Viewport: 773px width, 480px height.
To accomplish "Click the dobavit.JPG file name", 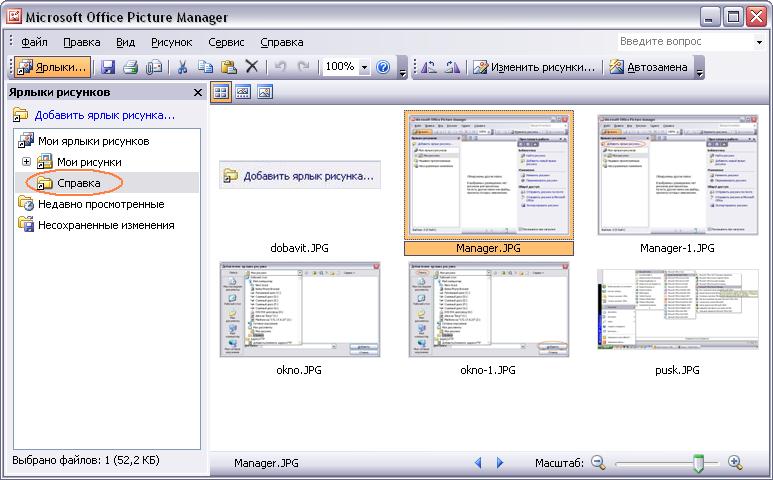I will click(299, 248).
